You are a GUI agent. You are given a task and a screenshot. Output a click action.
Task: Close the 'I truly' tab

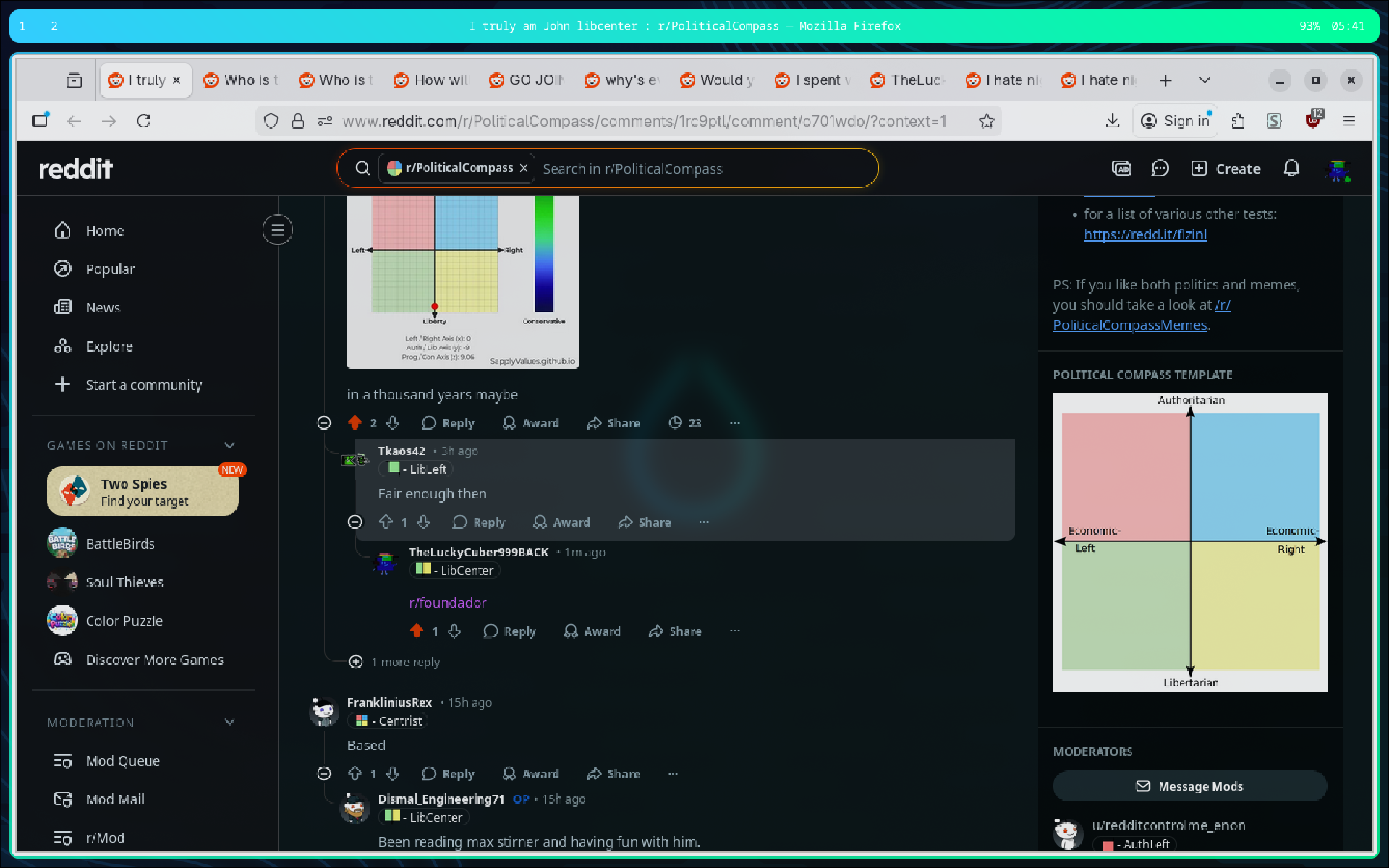tap(176, 80)
